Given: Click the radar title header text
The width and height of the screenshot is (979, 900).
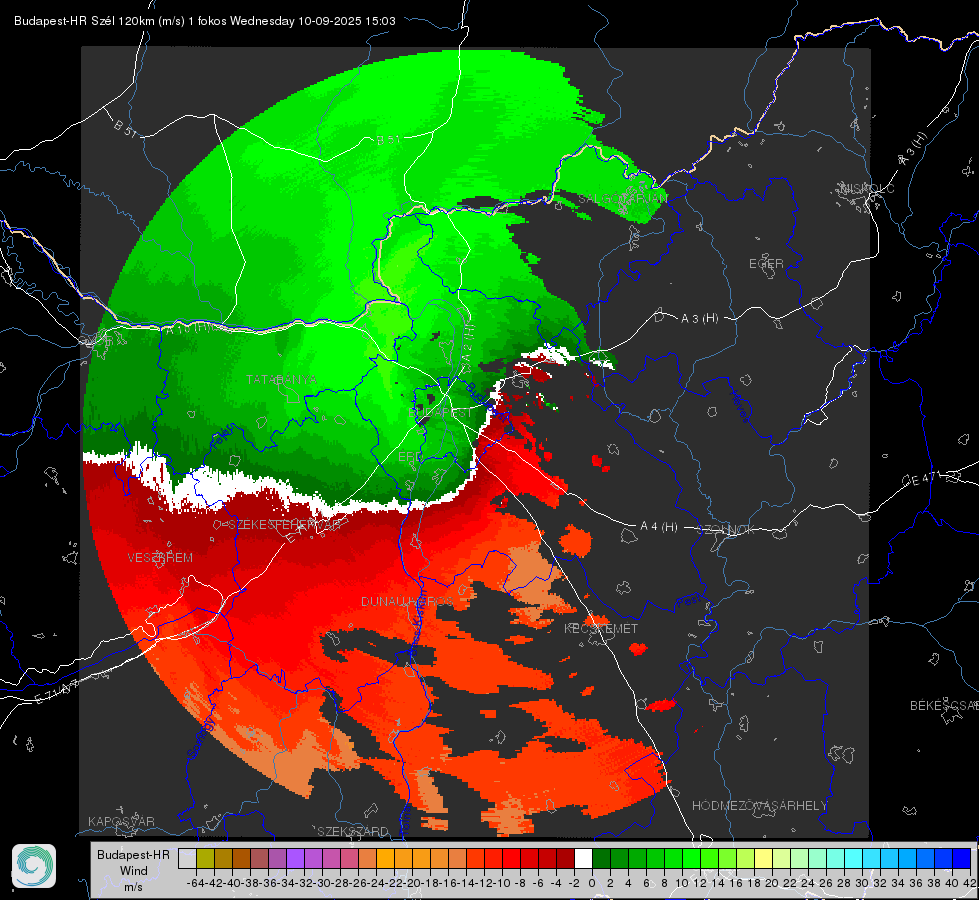Looking at the screenshot, I should (205, 21).
